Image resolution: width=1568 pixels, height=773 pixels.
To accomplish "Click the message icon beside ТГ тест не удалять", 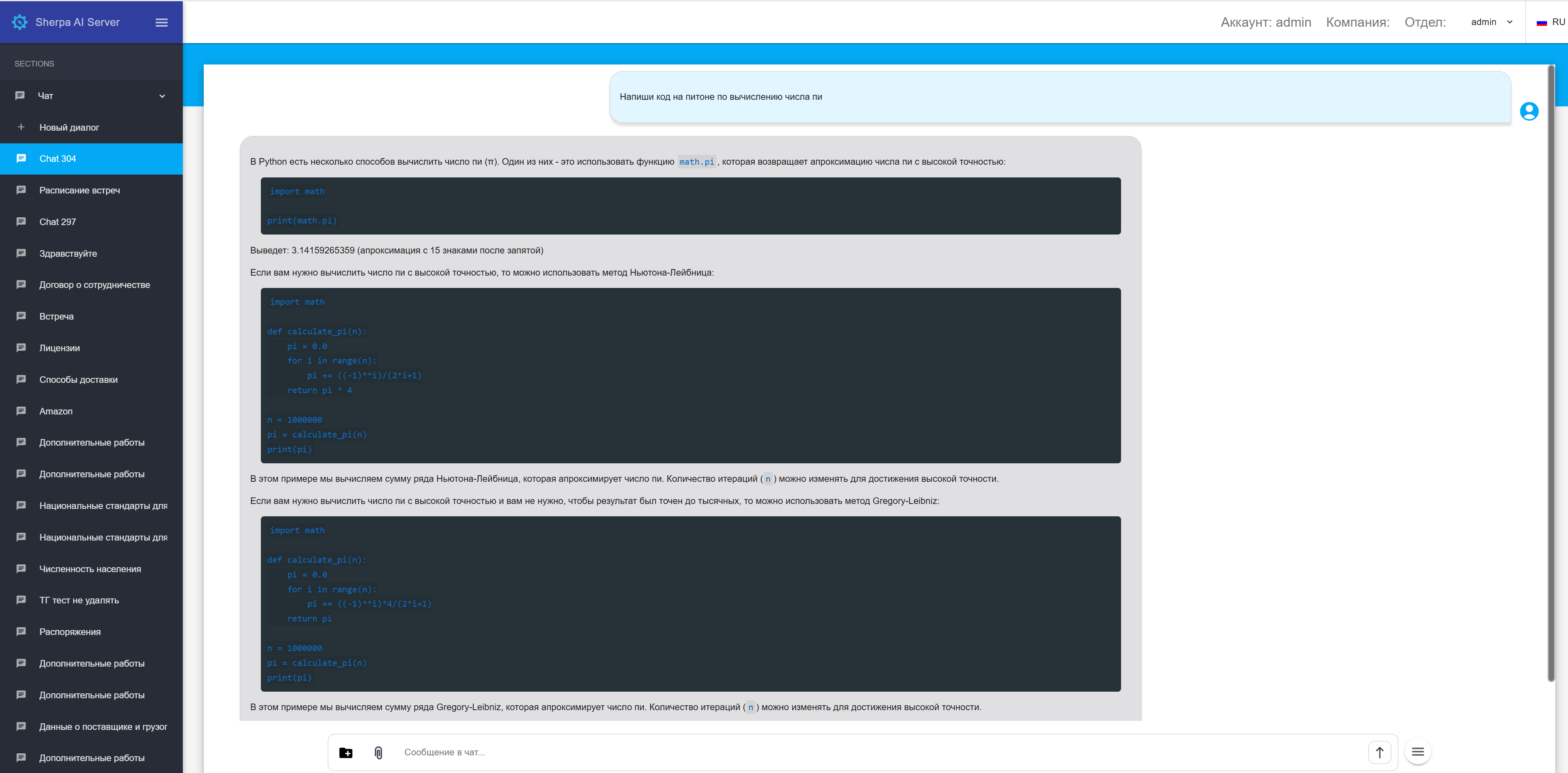I will point(21,600).
